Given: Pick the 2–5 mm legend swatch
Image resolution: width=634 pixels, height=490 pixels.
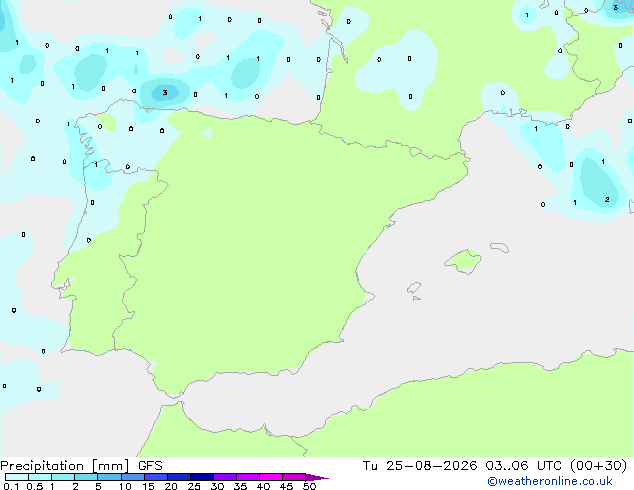Looking at the screenshot, I should tap(86, 477).
